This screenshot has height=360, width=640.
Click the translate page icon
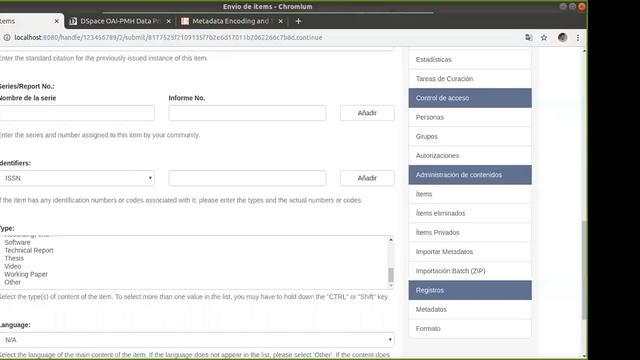point(529,38)
